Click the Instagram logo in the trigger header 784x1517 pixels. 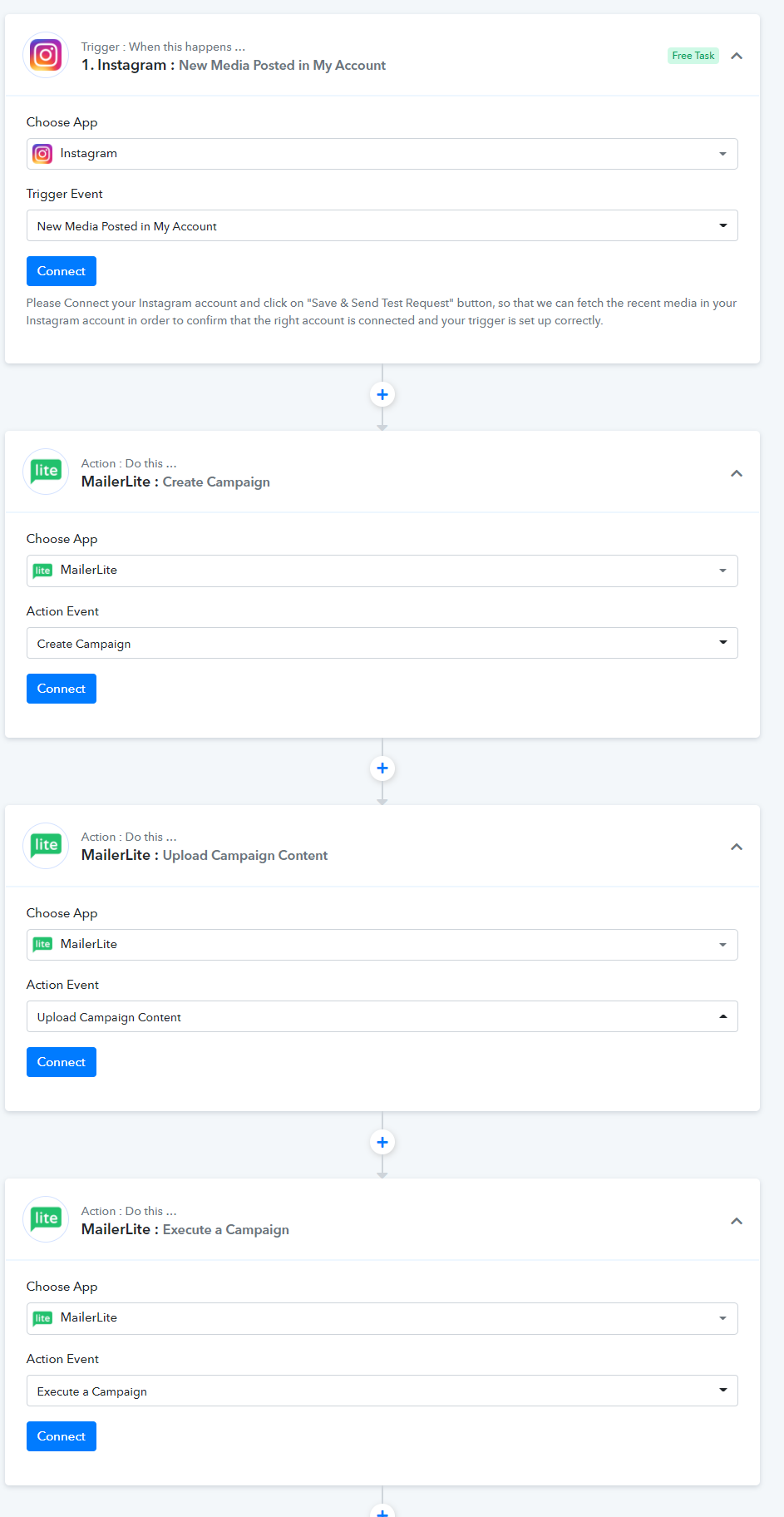[x=46, y=56]
